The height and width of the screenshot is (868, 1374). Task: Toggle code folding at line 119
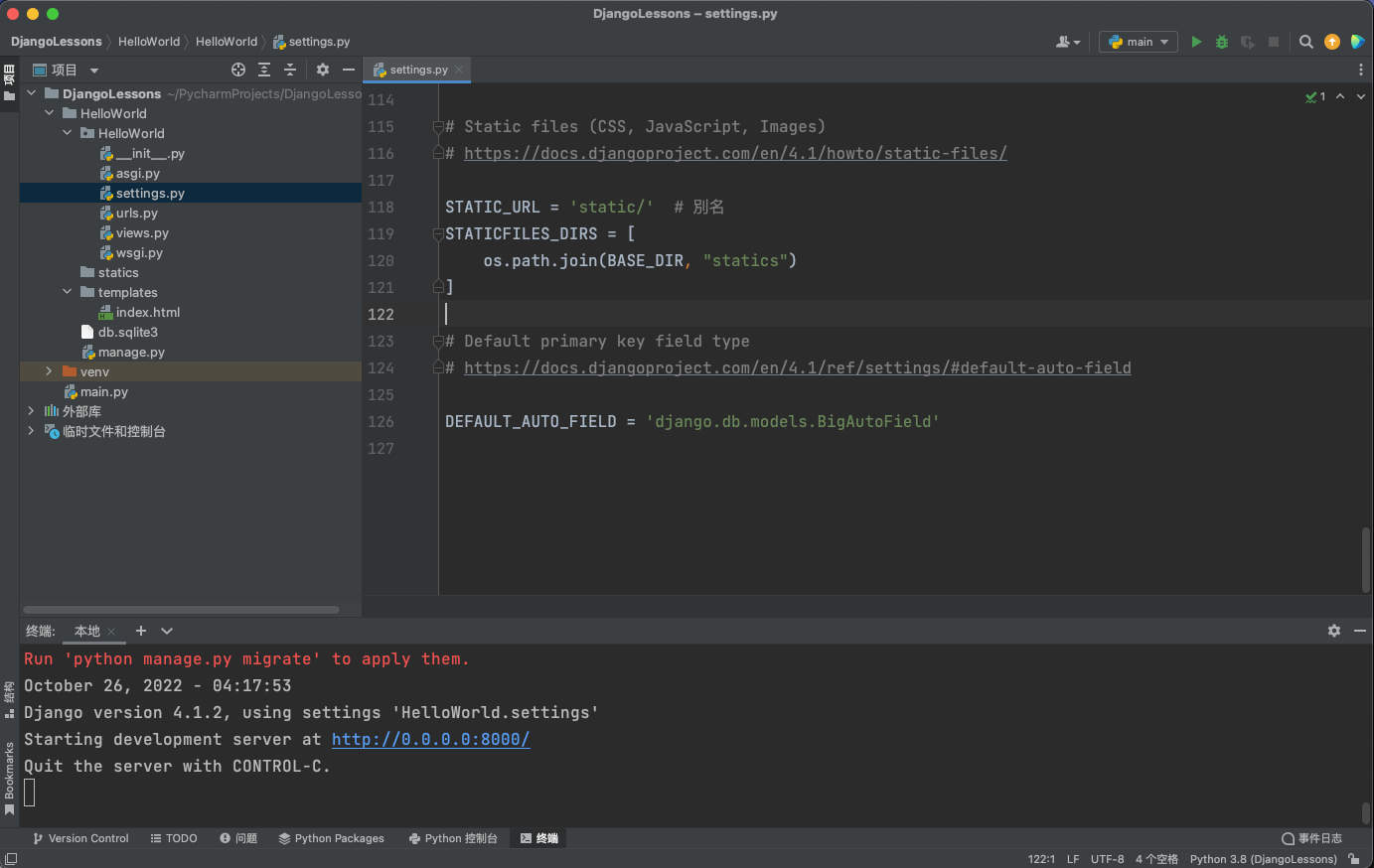(x=437, y=234)
